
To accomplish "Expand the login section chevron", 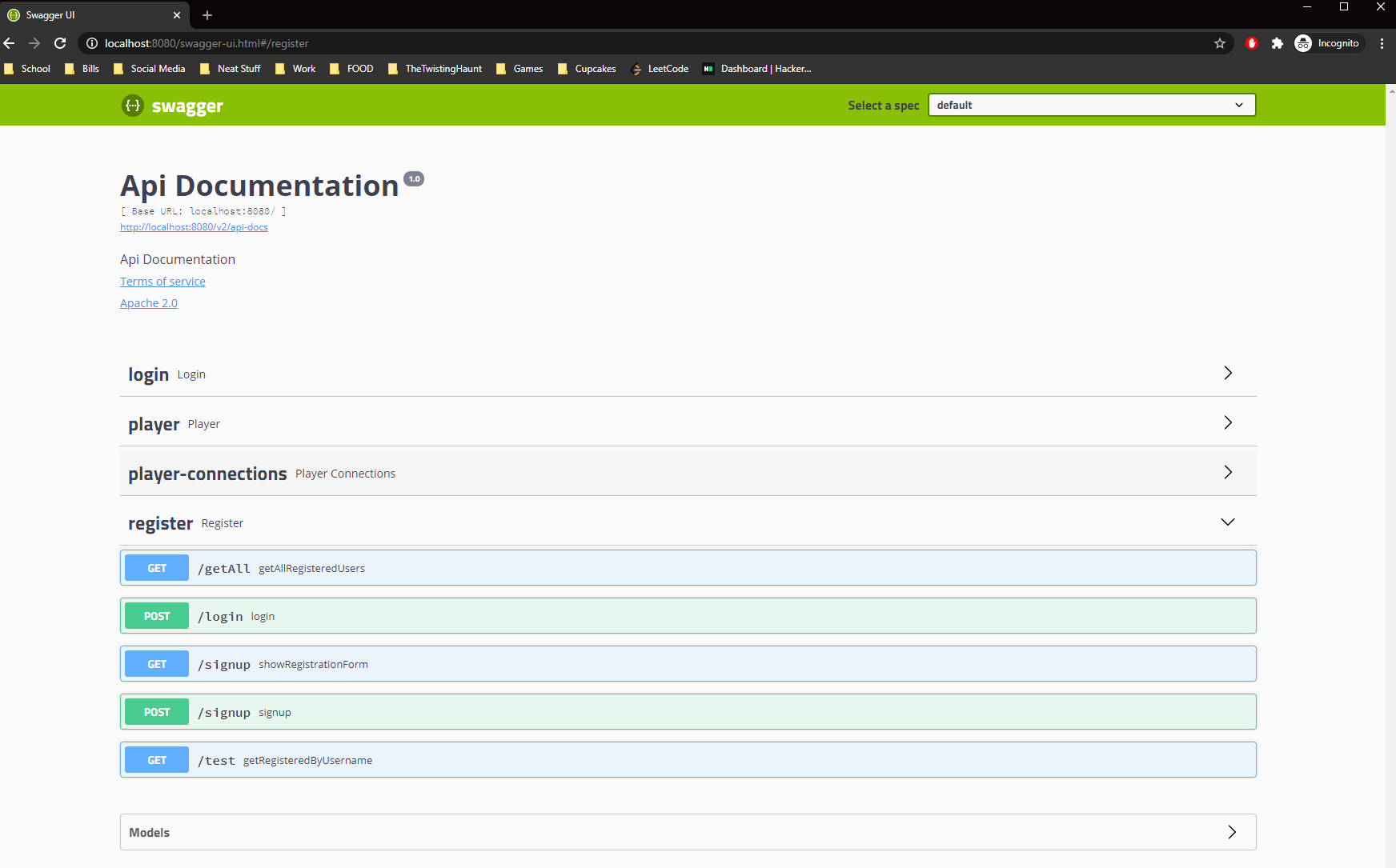I will point(1228,373).
